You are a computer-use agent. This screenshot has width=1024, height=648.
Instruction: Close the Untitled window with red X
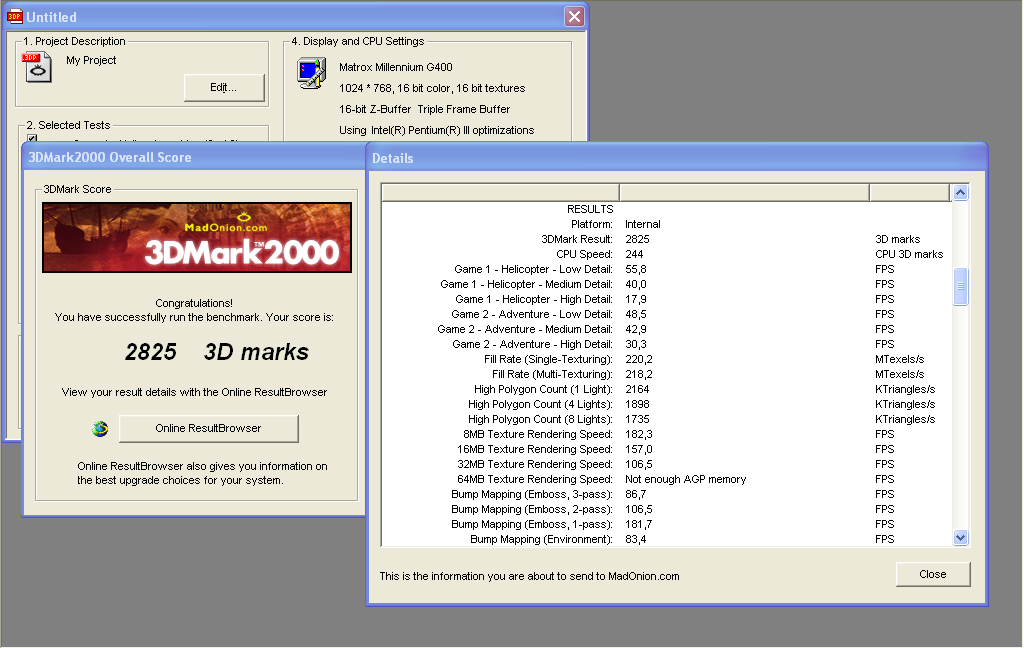point(574,16)
